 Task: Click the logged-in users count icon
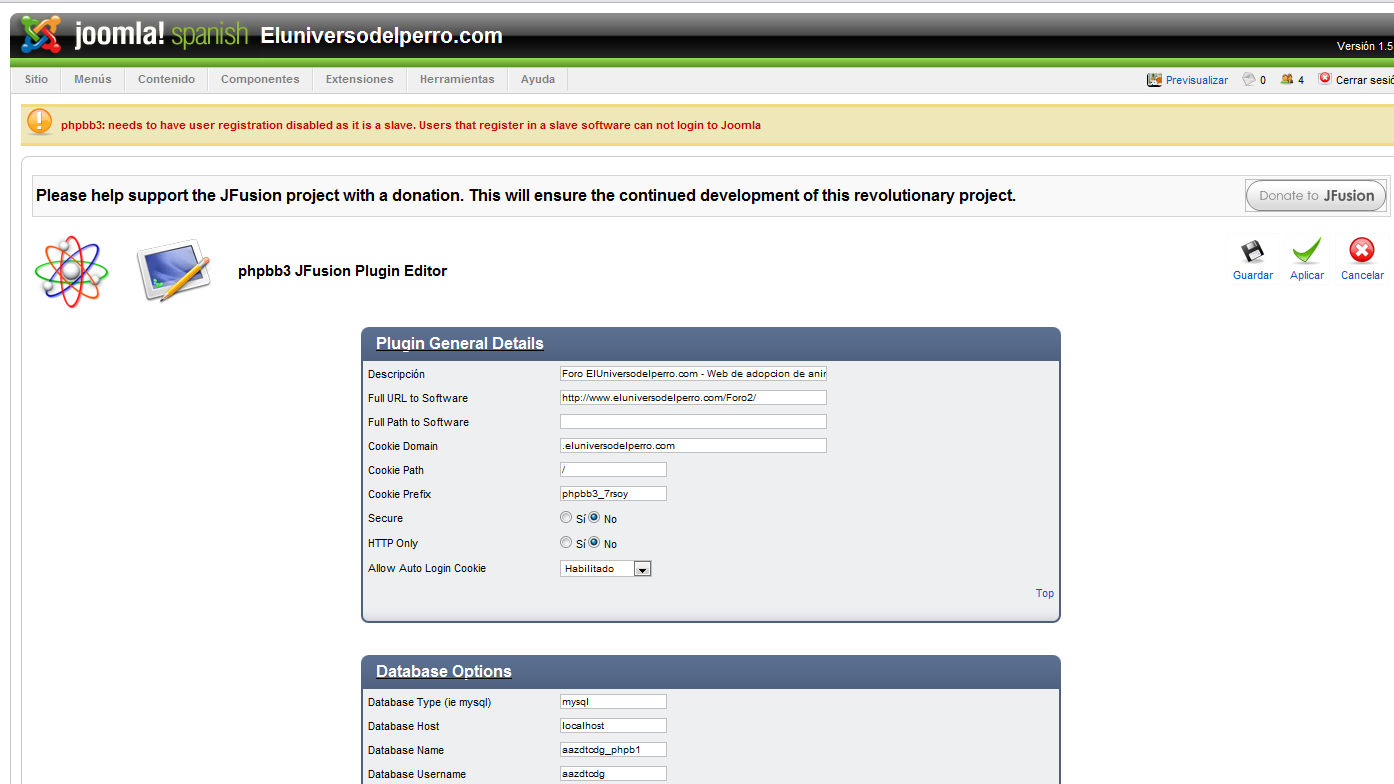coord(1286,80)
